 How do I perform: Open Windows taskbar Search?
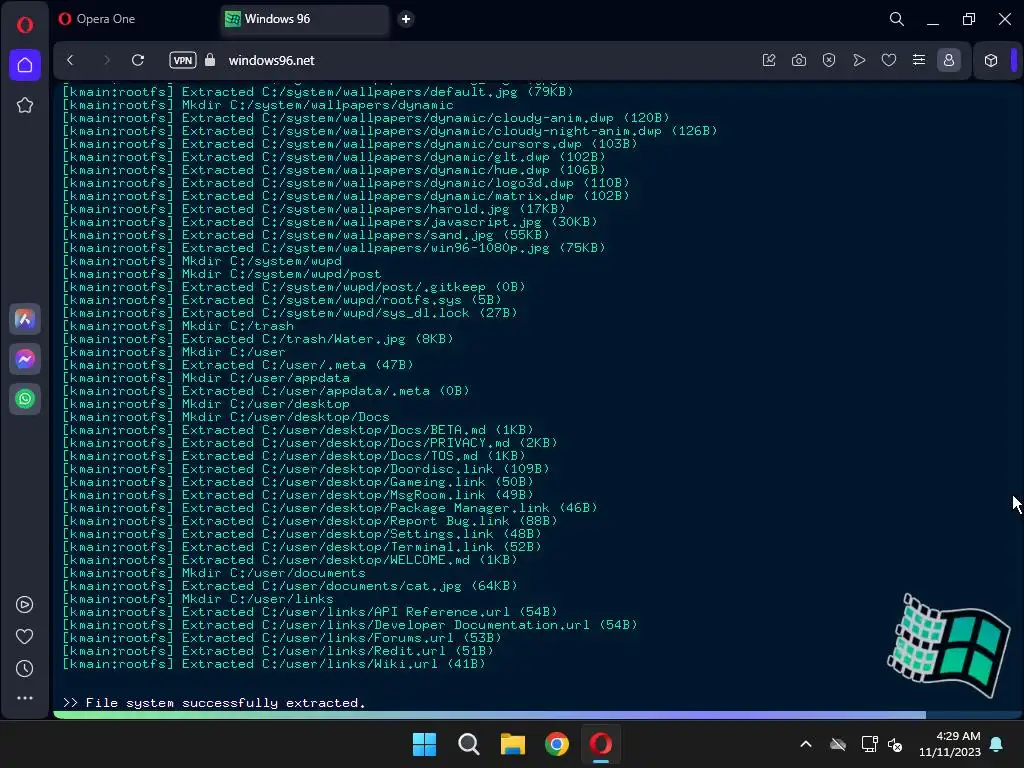coord(469,744)
